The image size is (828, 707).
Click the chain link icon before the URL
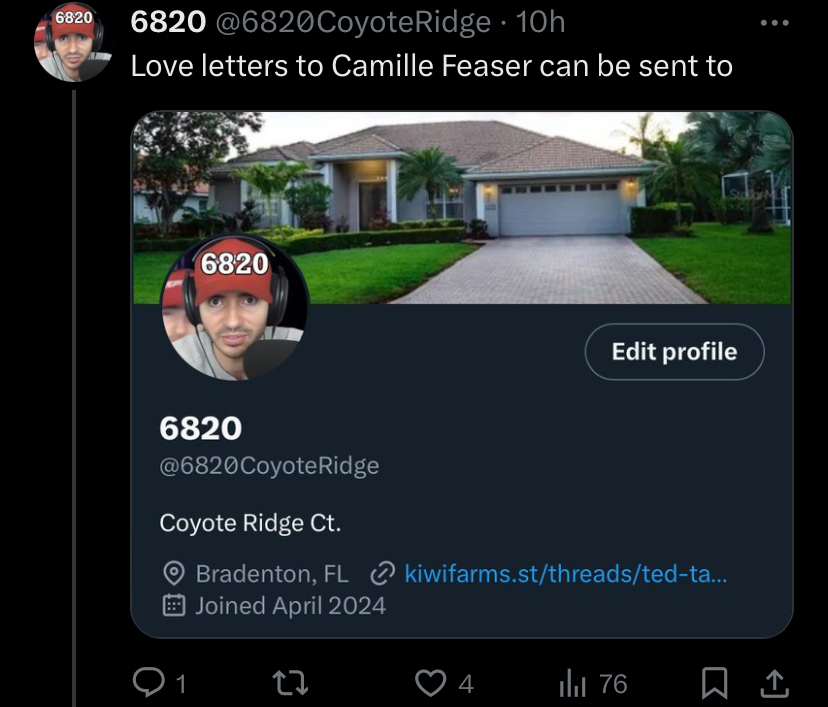tap(382, 574)
